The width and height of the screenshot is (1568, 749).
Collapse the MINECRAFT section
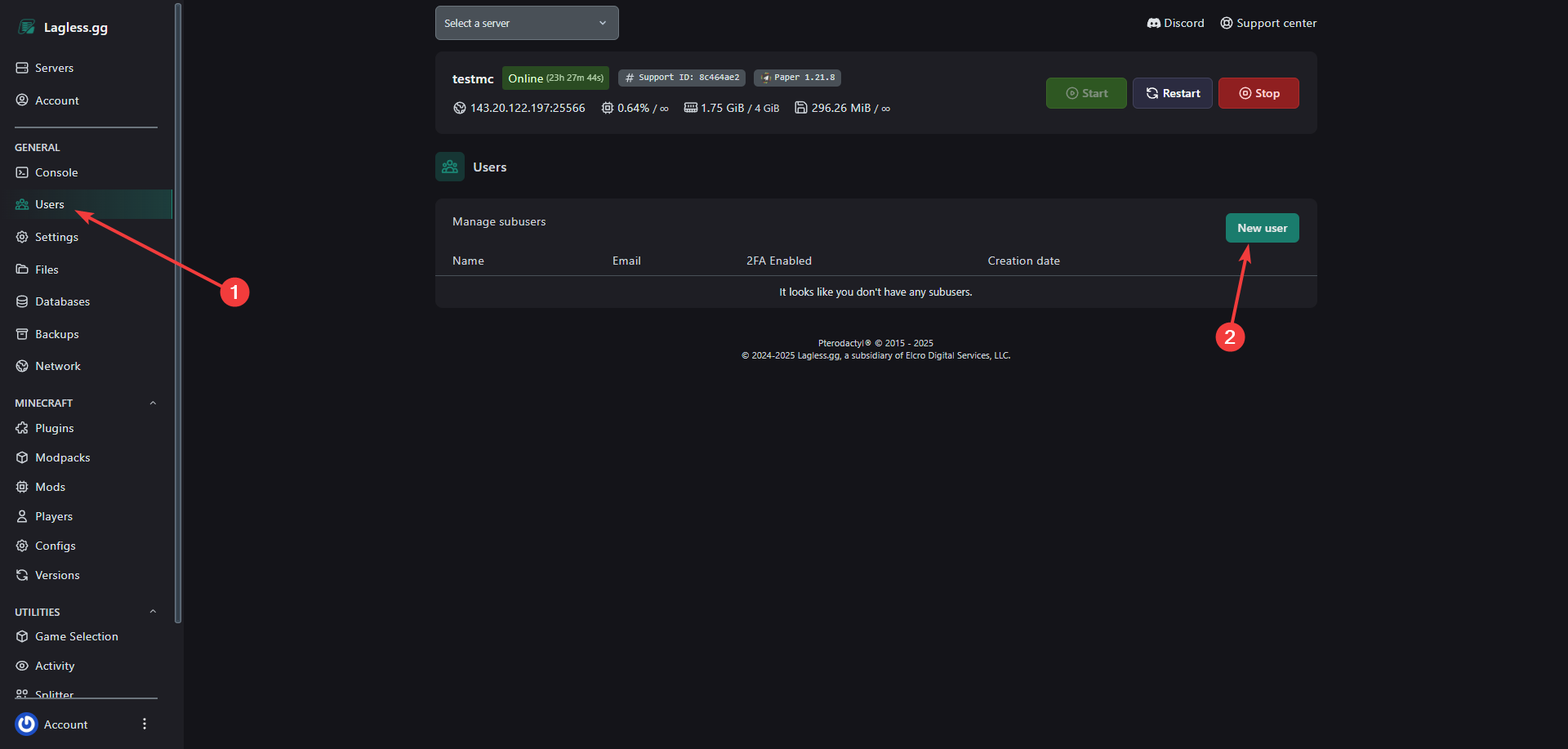pos(153,403)
